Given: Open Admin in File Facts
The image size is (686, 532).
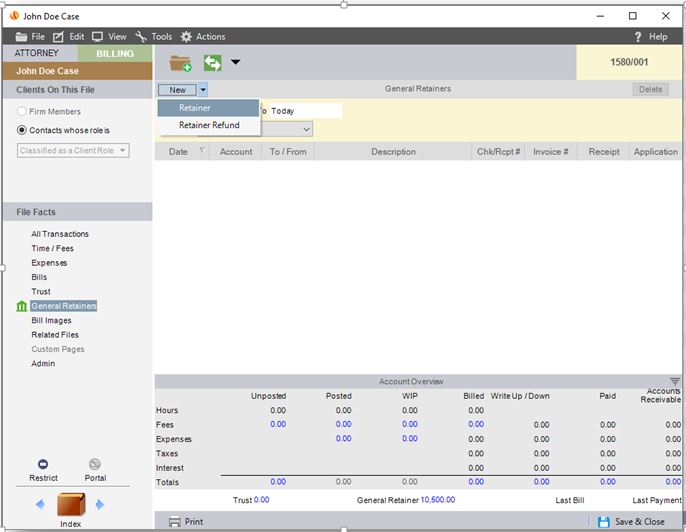Looking at the screenshot, I should (43, 364).
